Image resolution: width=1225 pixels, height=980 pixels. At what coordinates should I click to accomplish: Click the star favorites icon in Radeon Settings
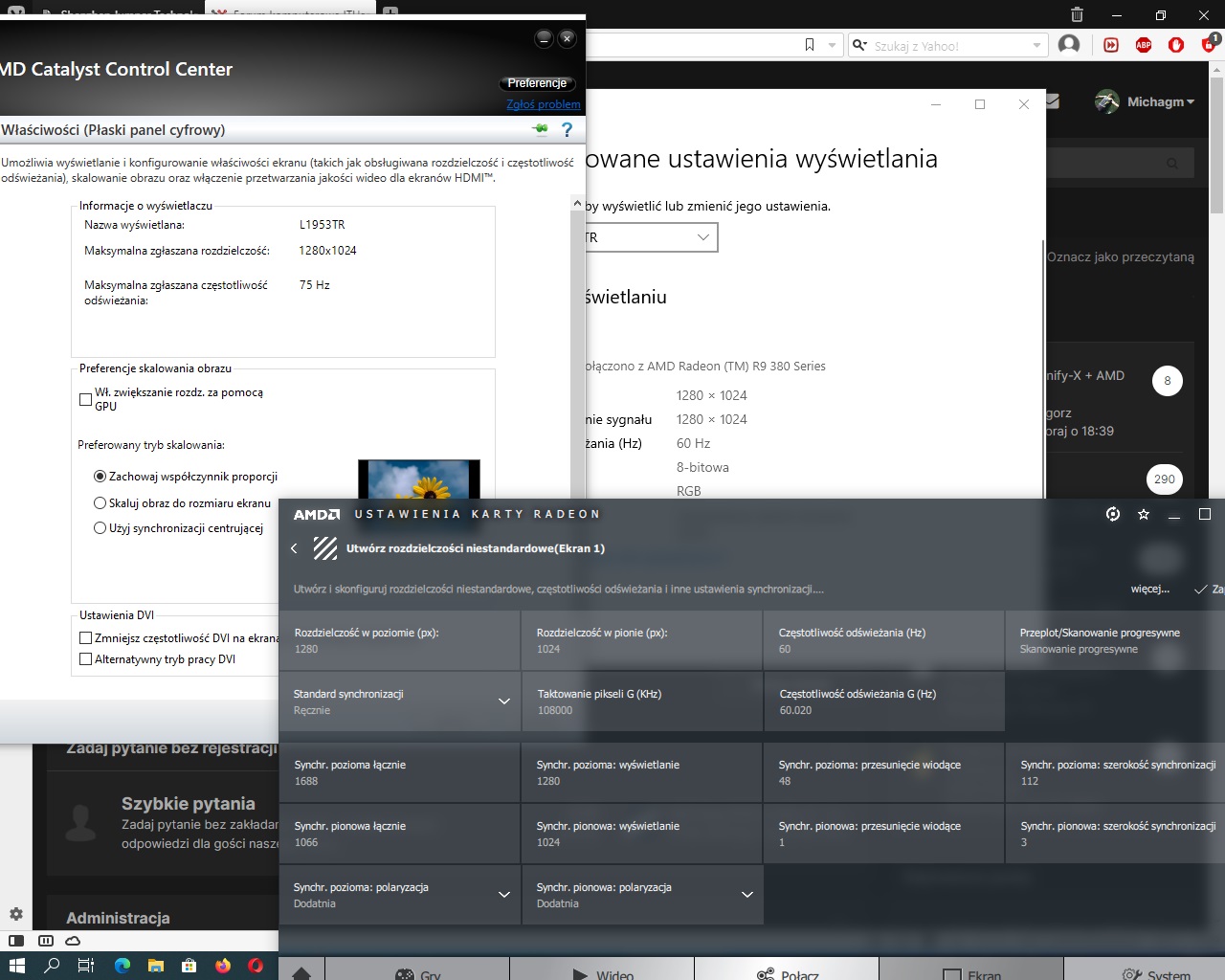(x=1143, y=514)
